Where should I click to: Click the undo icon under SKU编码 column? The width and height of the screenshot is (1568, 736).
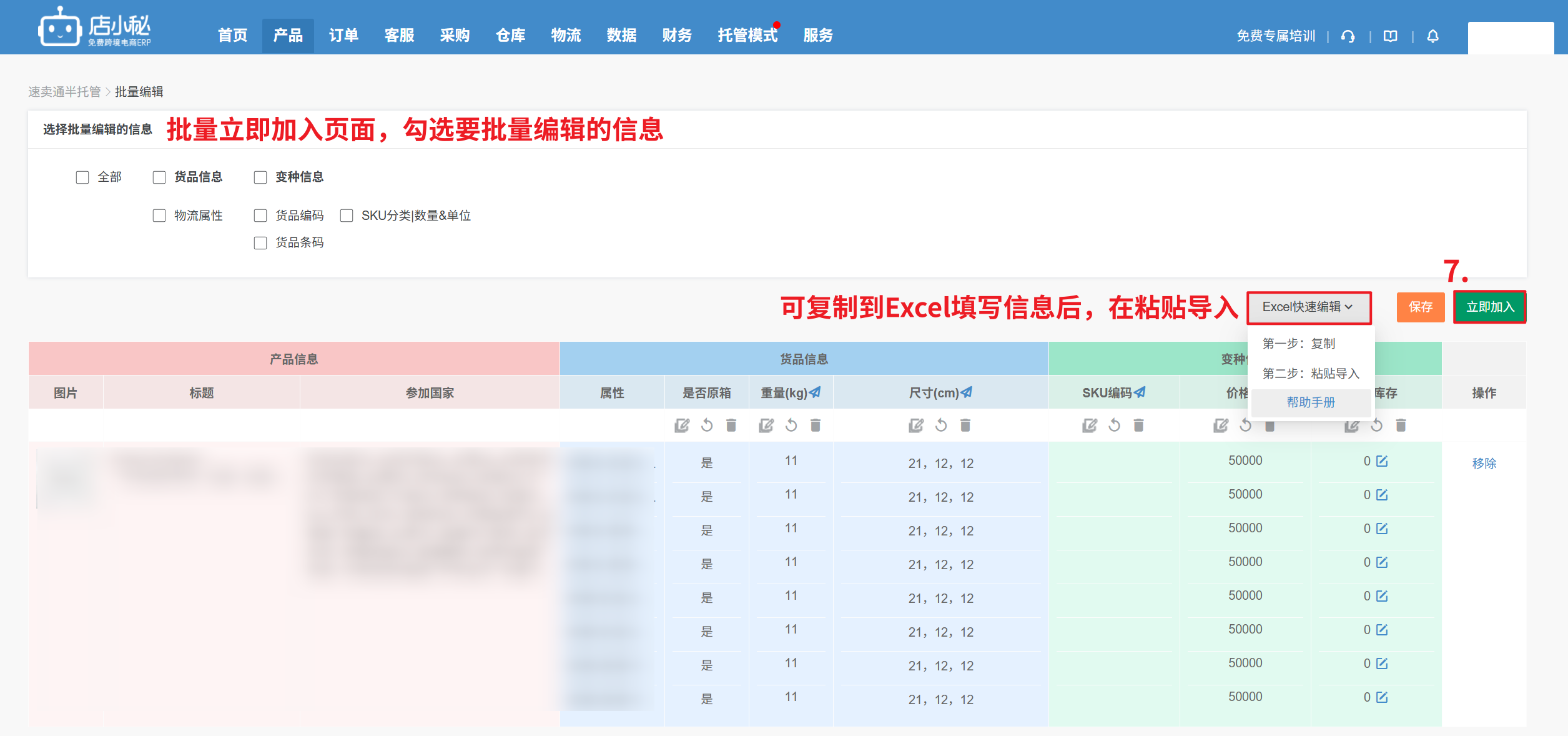[x=1114, y=425]
